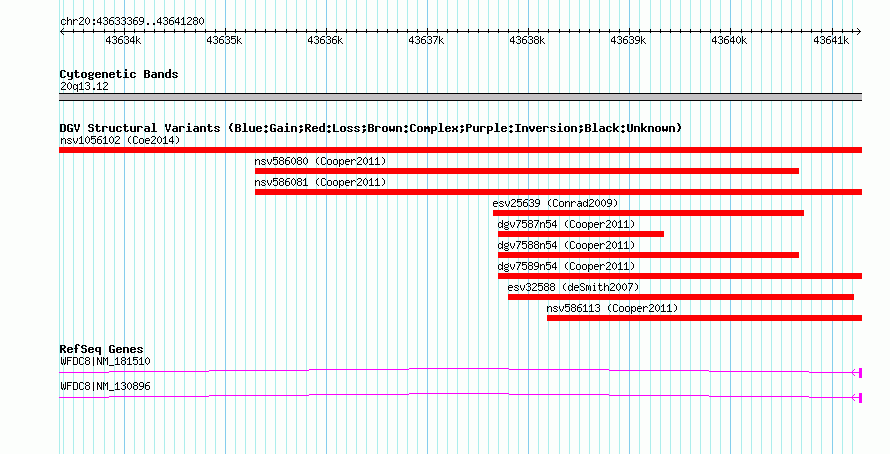Image resolution: width=890 pixels, height=454 pixels.
Task: Click the nsv586113 (Cooper2011) label
Action: point(612,308)
